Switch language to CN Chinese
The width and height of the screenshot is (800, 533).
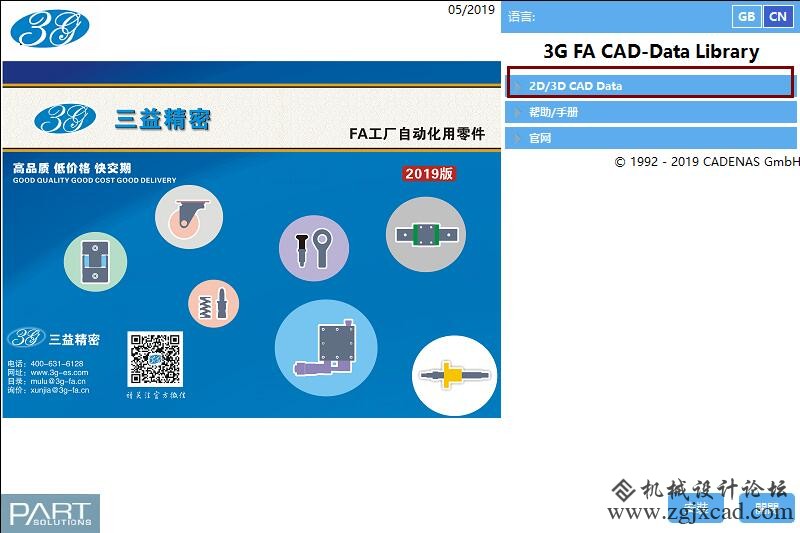pos(778,16)
